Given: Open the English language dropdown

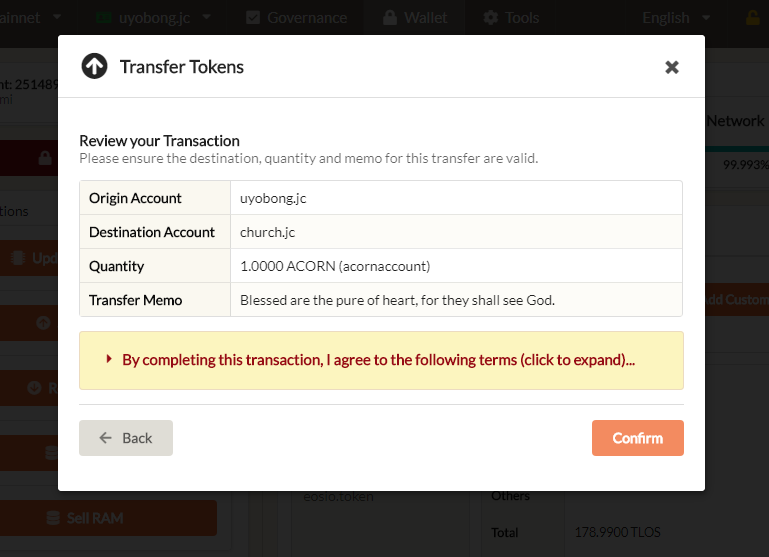Looking at the screenshot, I should click(x=677, y=17).
